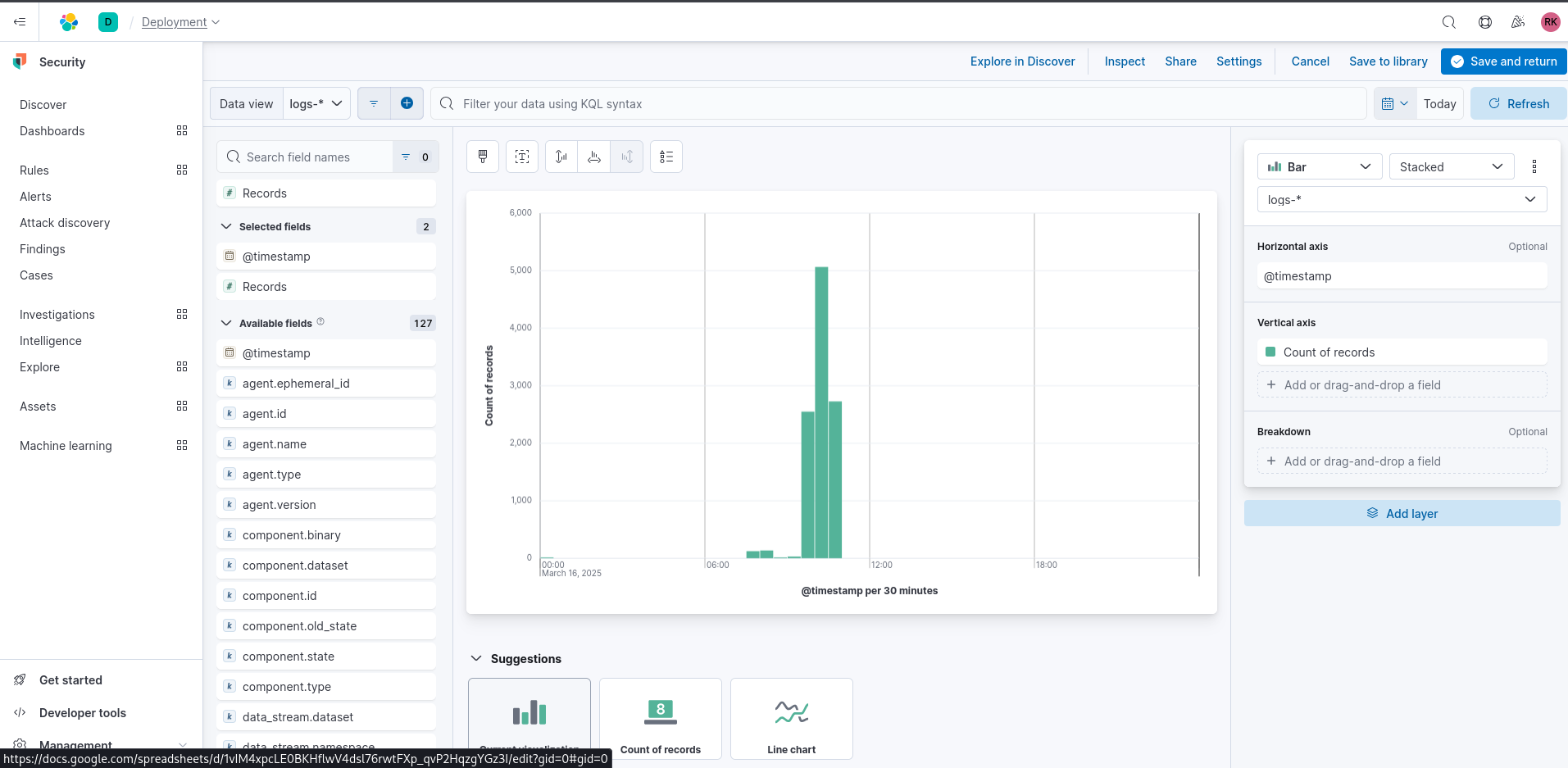Open the Dashboards submenu grid icon

(182, 130)
